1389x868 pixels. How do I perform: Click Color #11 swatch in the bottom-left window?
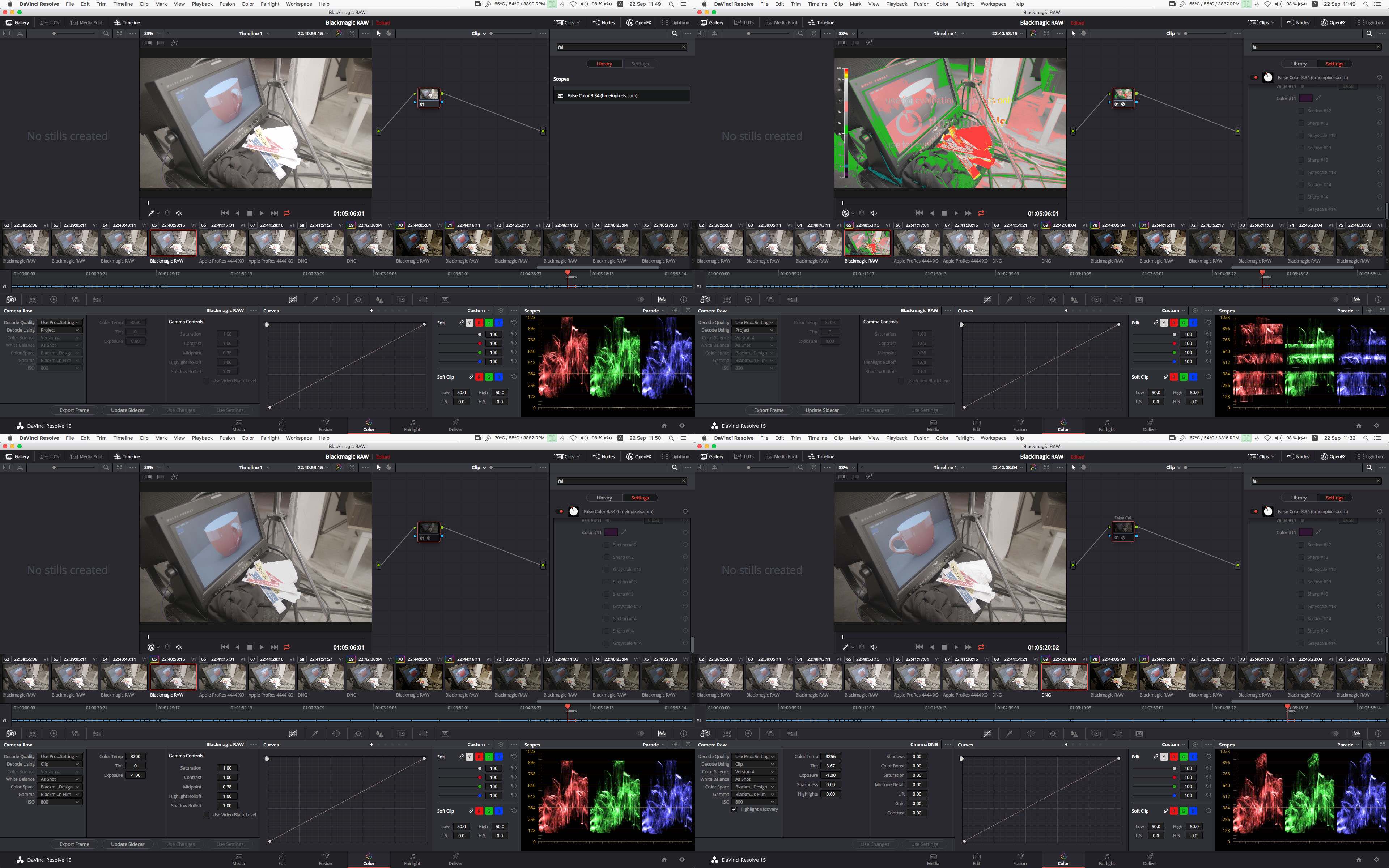[611, 532]
